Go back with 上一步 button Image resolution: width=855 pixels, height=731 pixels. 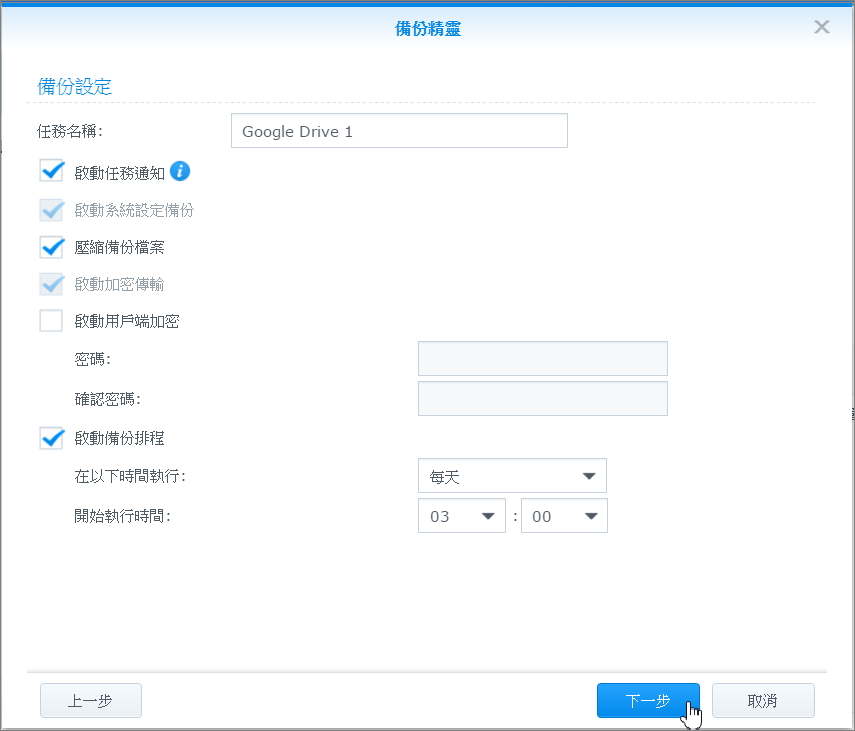point(91,700)
